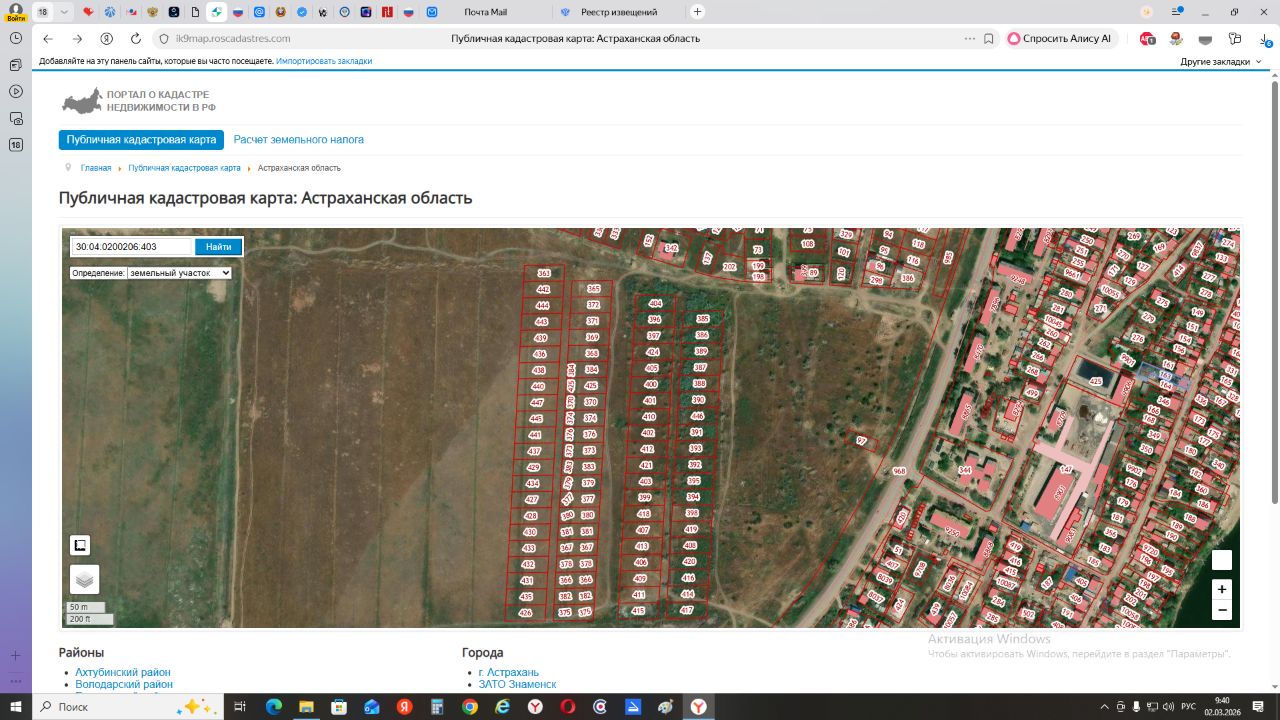Zoom in on the cadastral map
Image resolution: width=1280 pixels, height=720 pixels.
tap(1222, 589)
